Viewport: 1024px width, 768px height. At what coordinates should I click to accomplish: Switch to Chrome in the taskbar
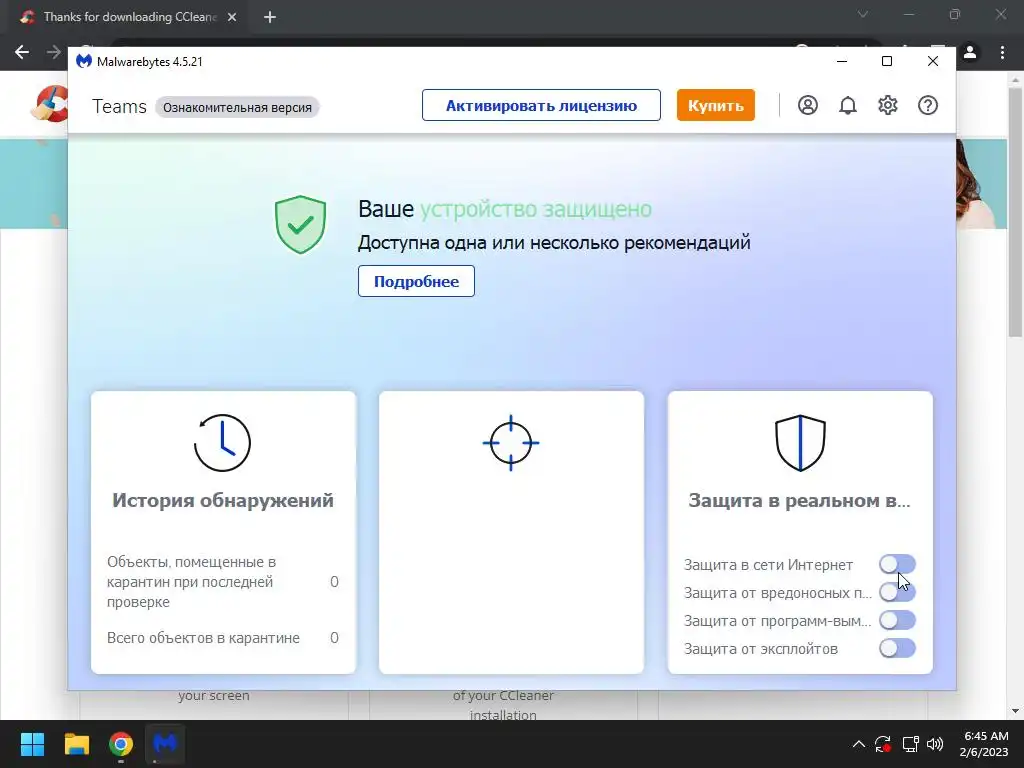(121, 744)
